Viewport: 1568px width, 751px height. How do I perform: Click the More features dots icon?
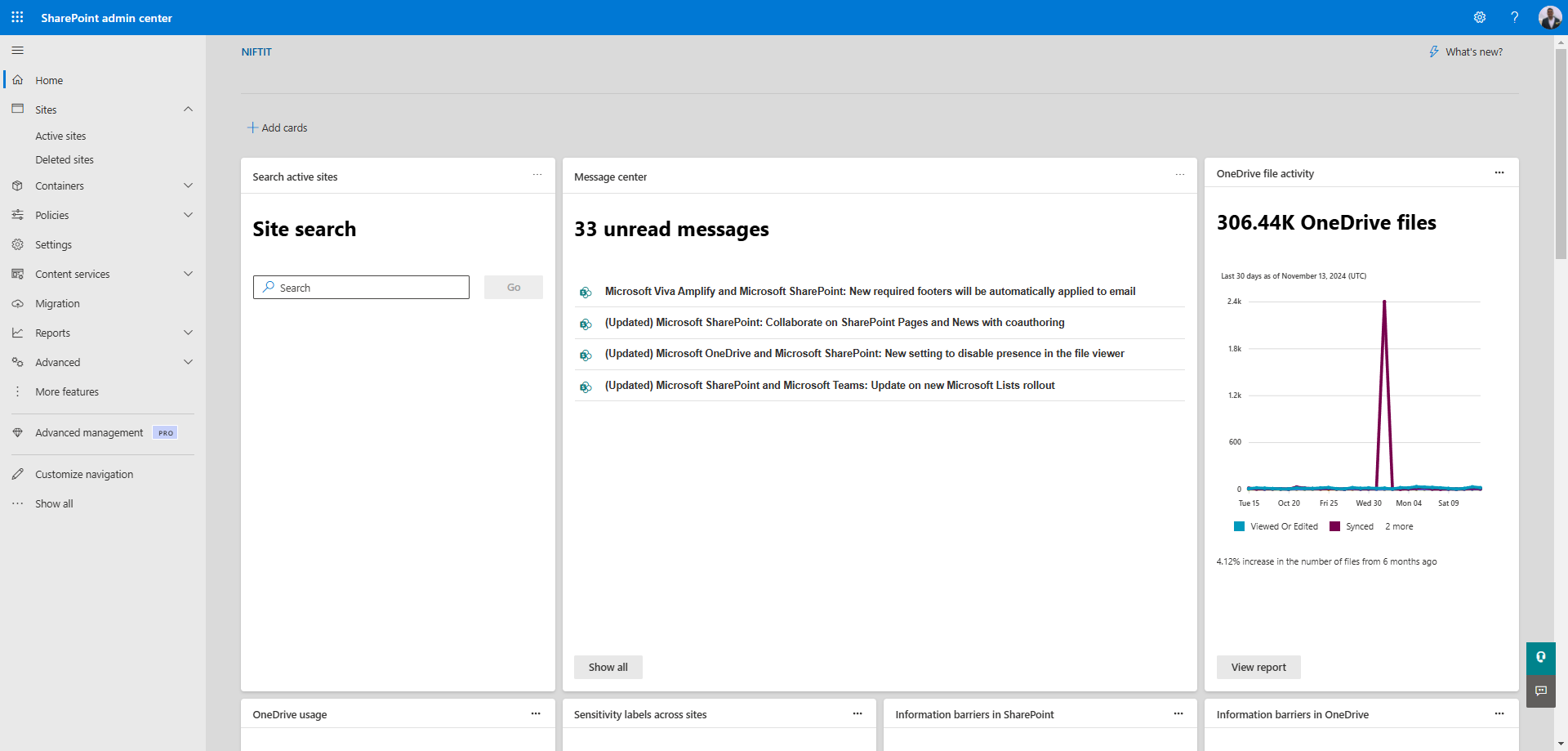pyautogui.click(x=17, y=391)
